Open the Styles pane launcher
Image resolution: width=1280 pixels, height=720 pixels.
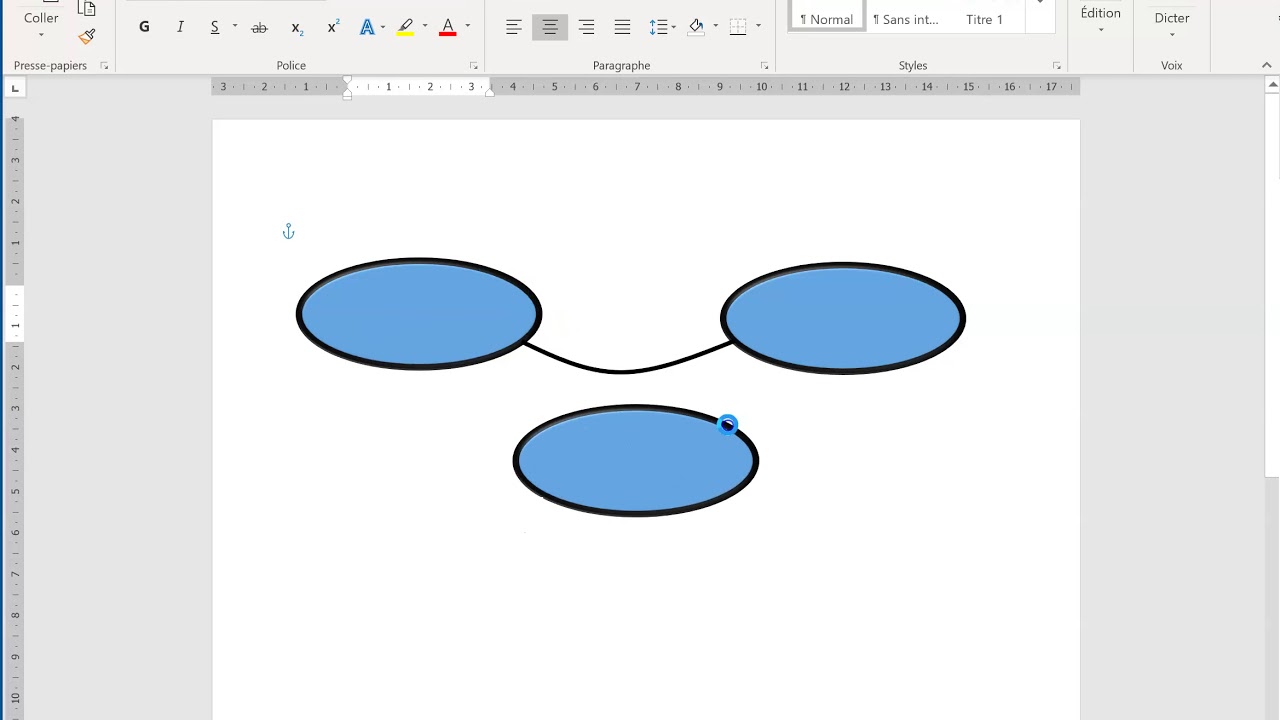pos(1056,66)
